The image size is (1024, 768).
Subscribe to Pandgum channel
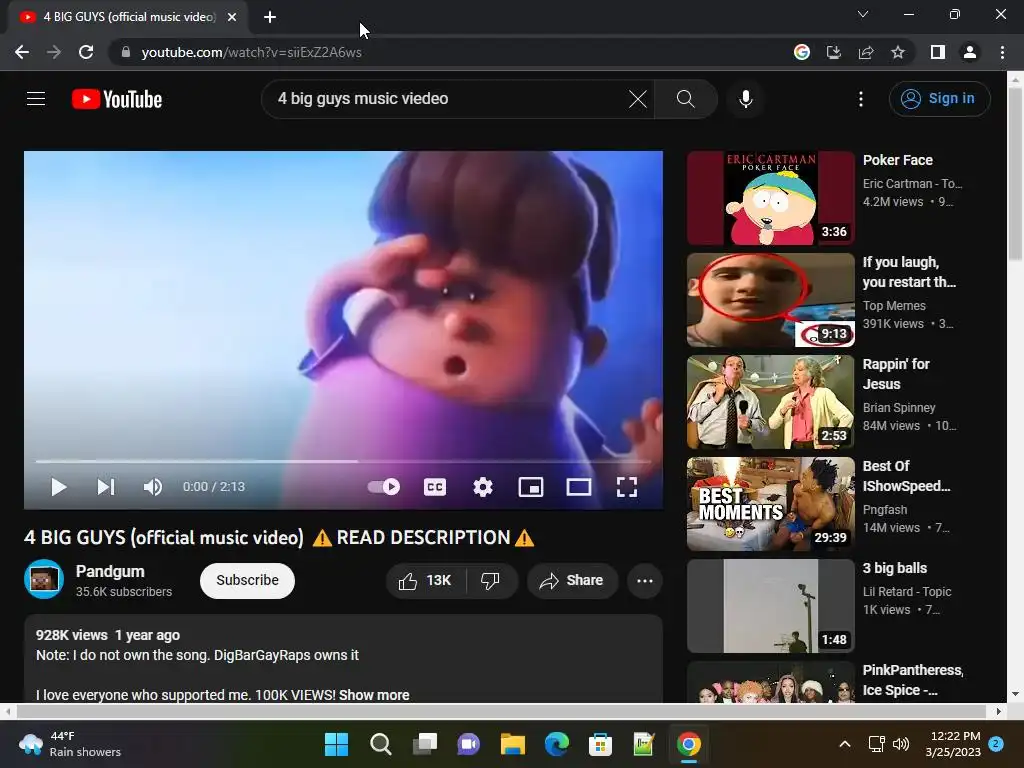[247, 581]
